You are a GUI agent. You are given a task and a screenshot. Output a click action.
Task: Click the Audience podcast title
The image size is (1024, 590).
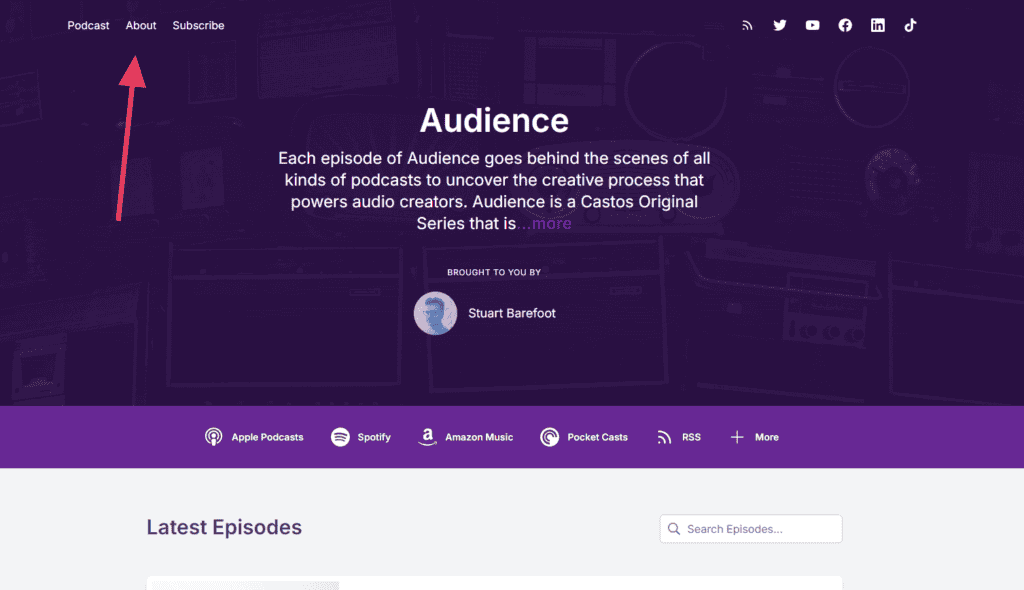pos(494,121)
